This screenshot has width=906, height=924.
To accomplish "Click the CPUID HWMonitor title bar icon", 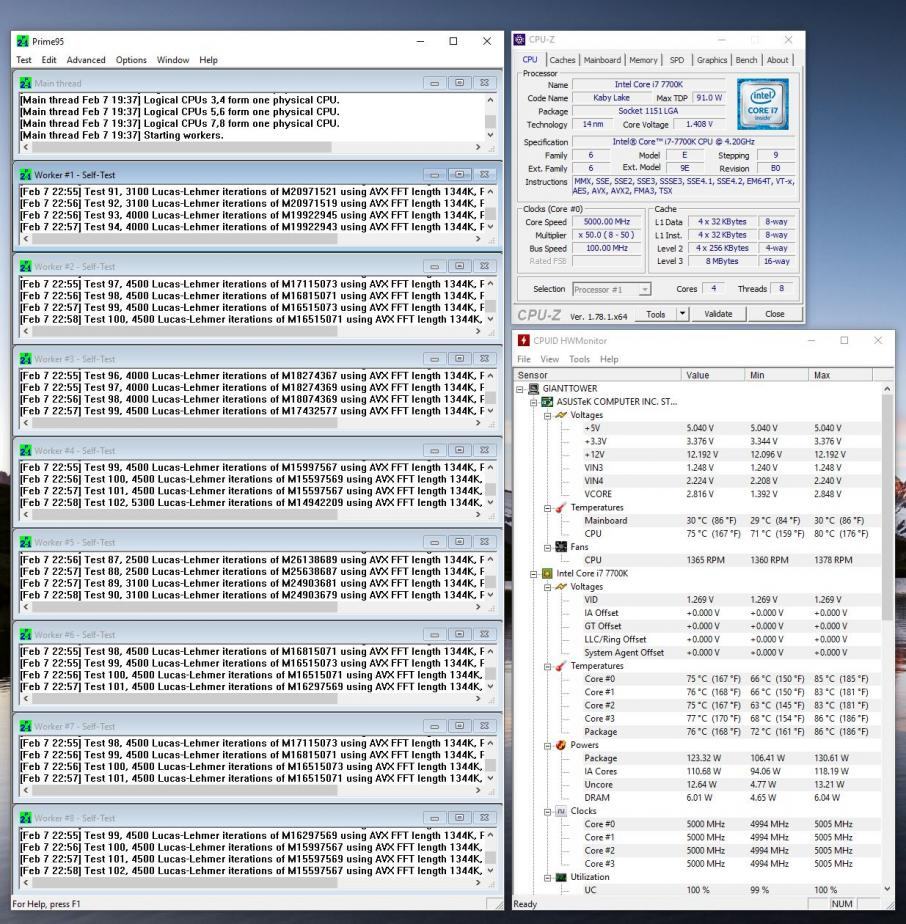I will click(x=523, y=341).
